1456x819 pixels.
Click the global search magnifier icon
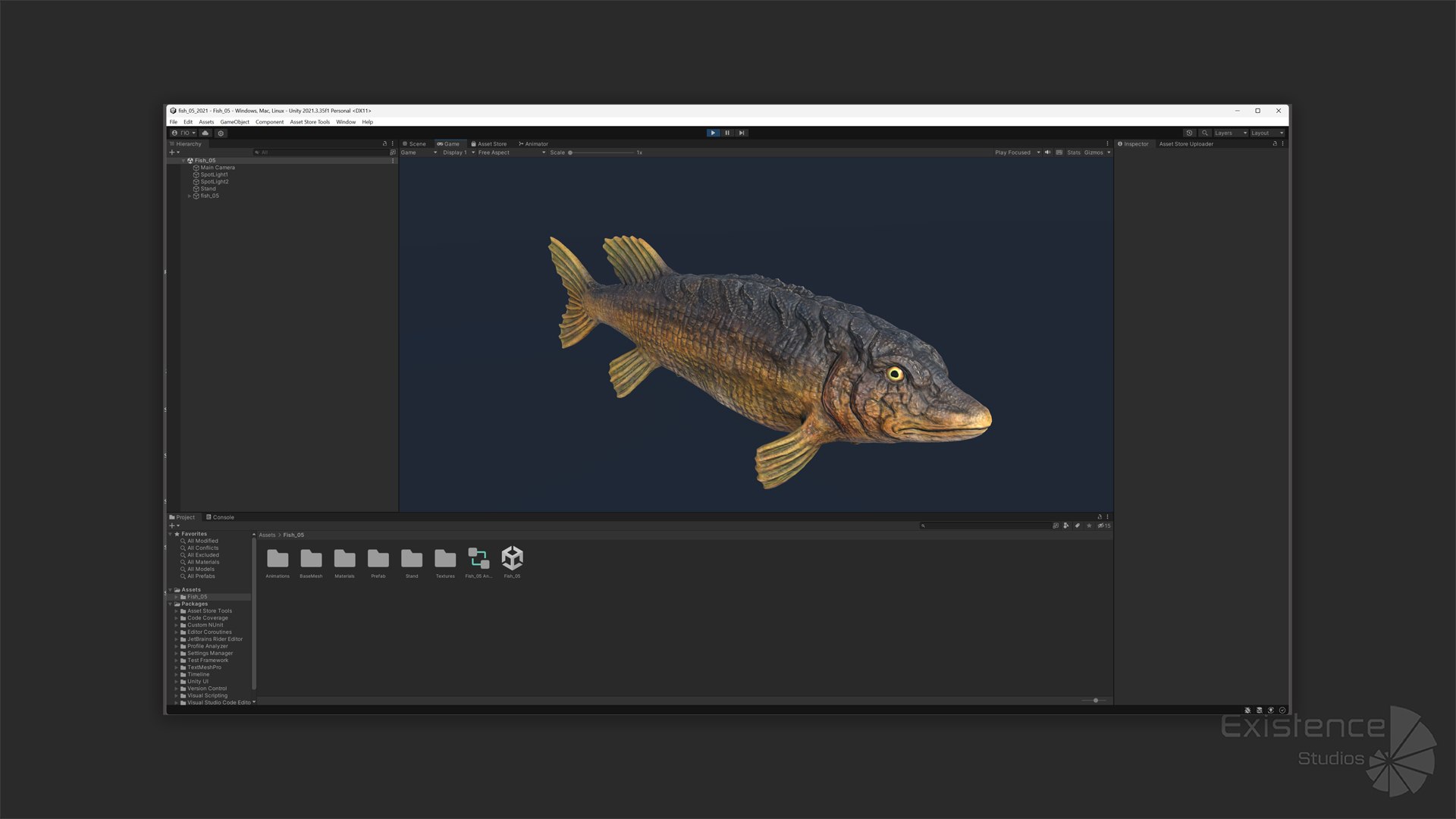tap(1204, 133)
